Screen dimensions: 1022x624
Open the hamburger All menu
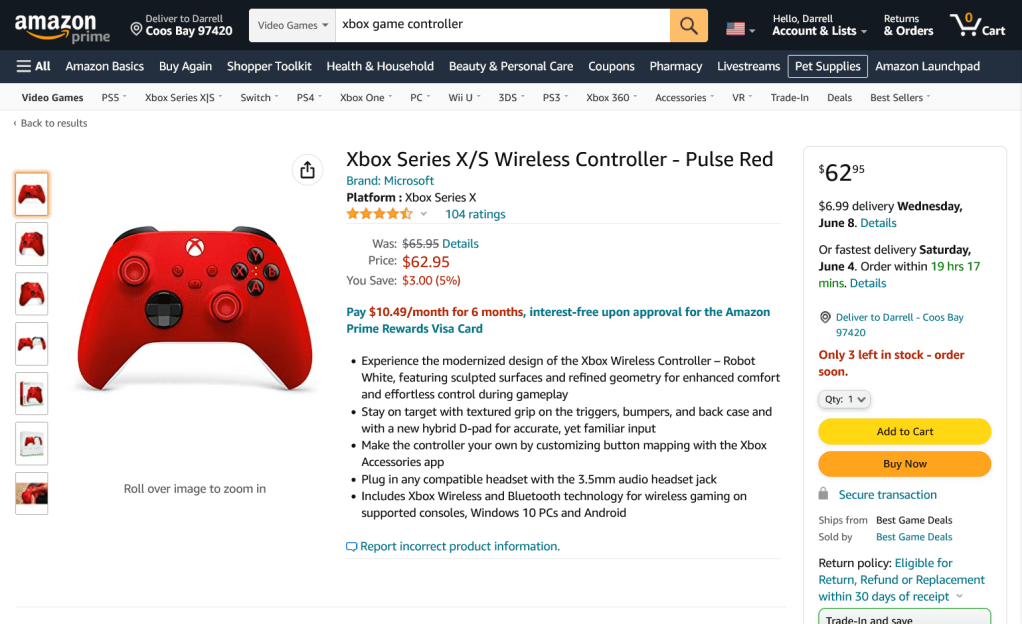[x=34, y=66]
